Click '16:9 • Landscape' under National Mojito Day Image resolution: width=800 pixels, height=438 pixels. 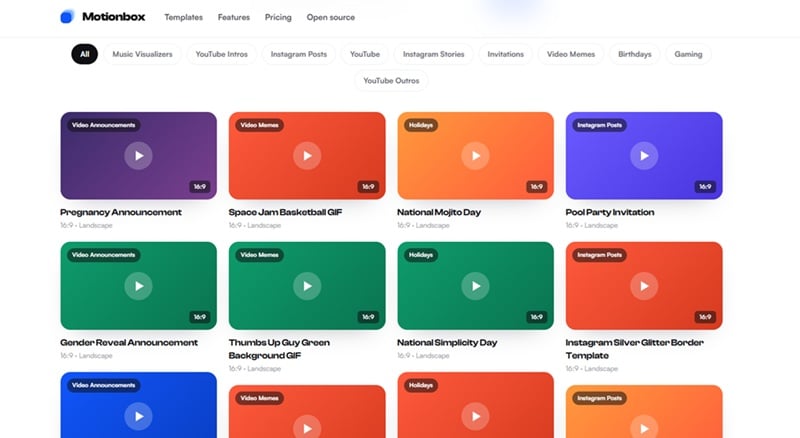coord(423,226)
